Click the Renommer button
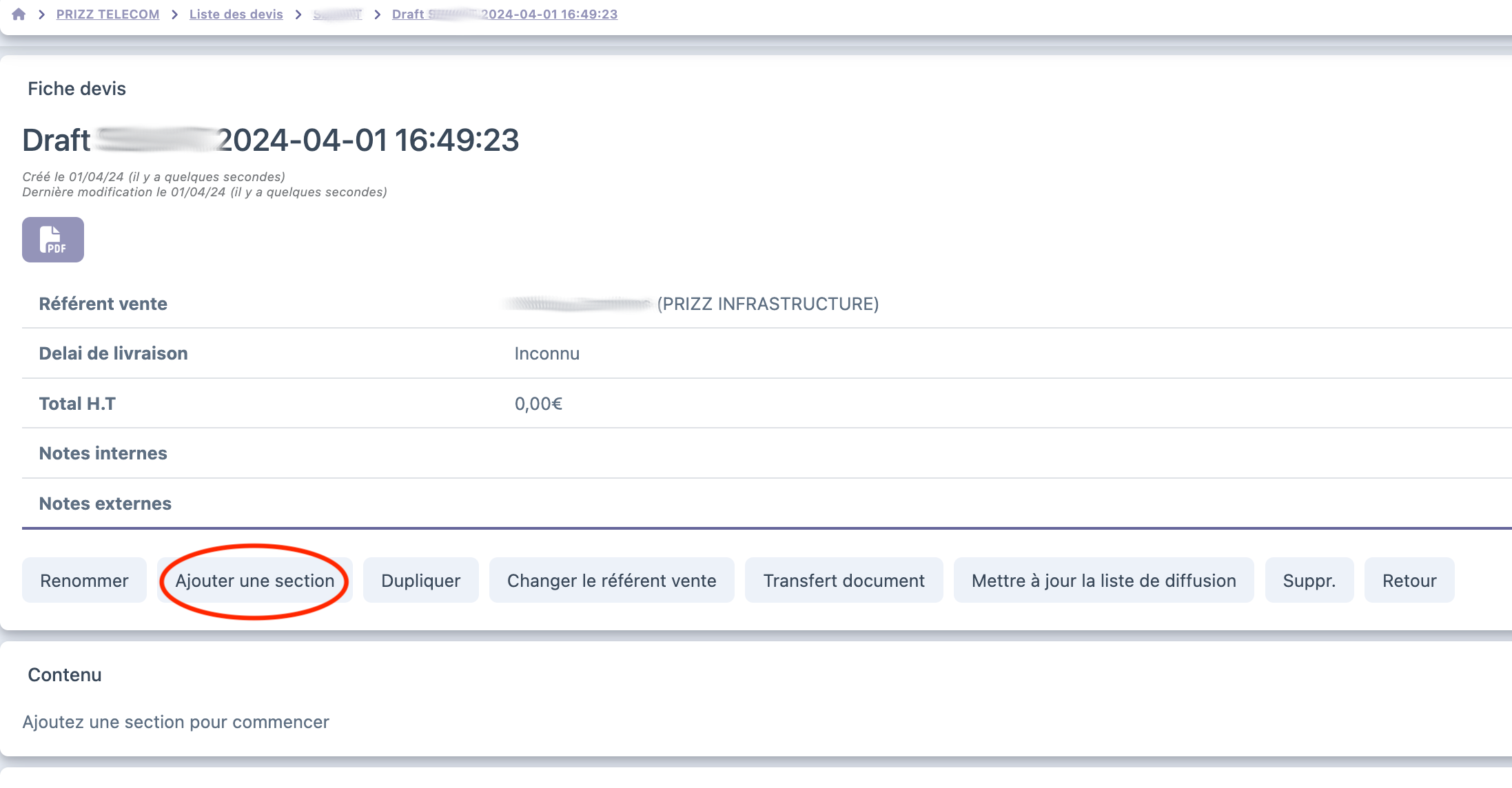Viewport: 1512px width, 788px height. [84, 581]
